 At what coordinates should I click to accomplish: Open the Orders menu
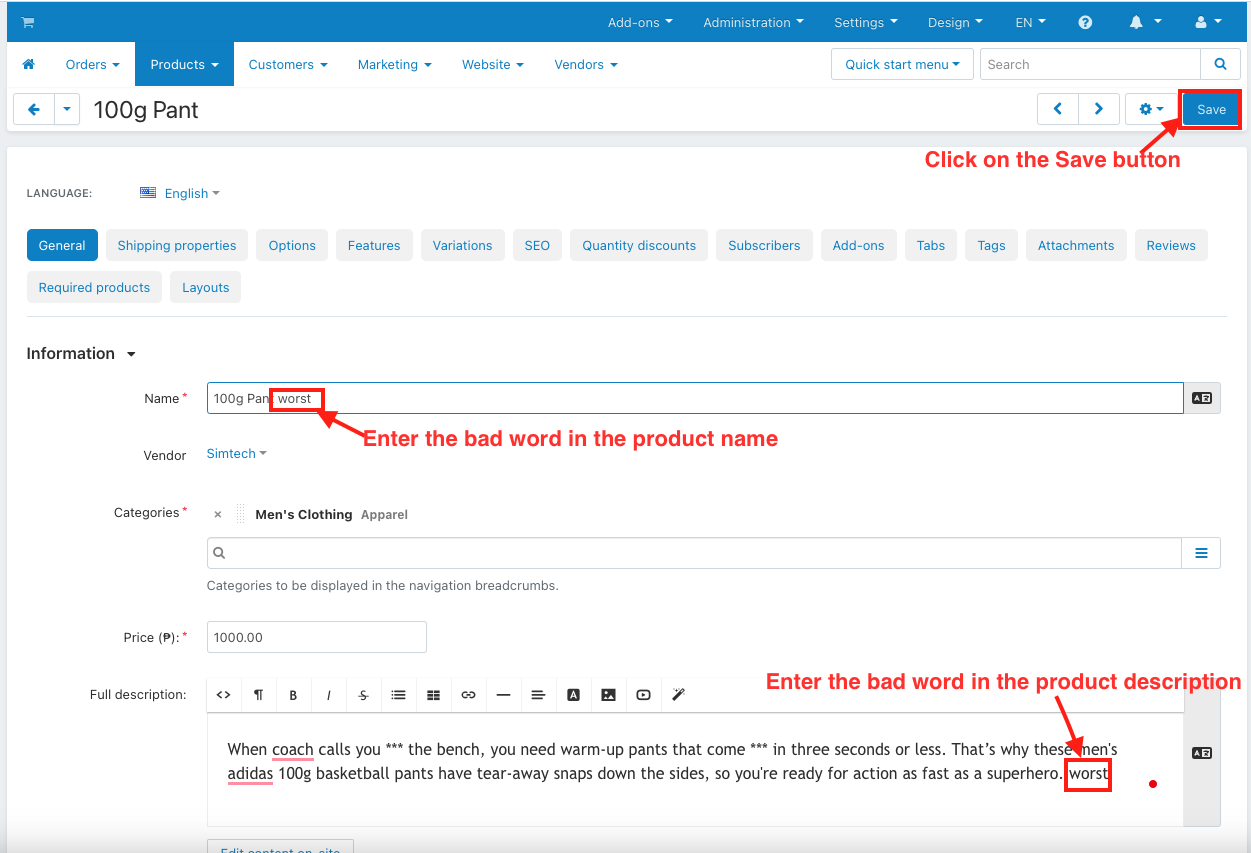point(92,64)
